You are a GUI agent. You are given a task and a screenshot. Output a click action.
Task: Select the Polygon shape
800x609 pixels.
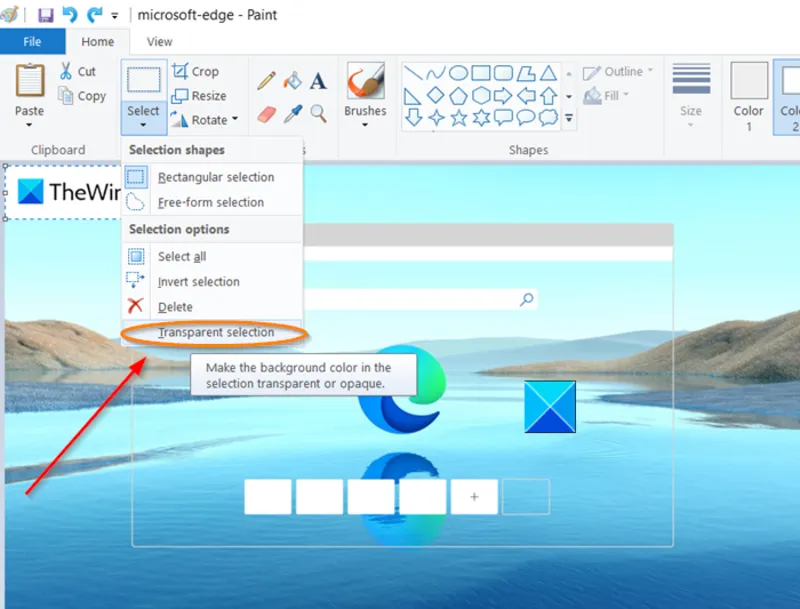point(526,73)
